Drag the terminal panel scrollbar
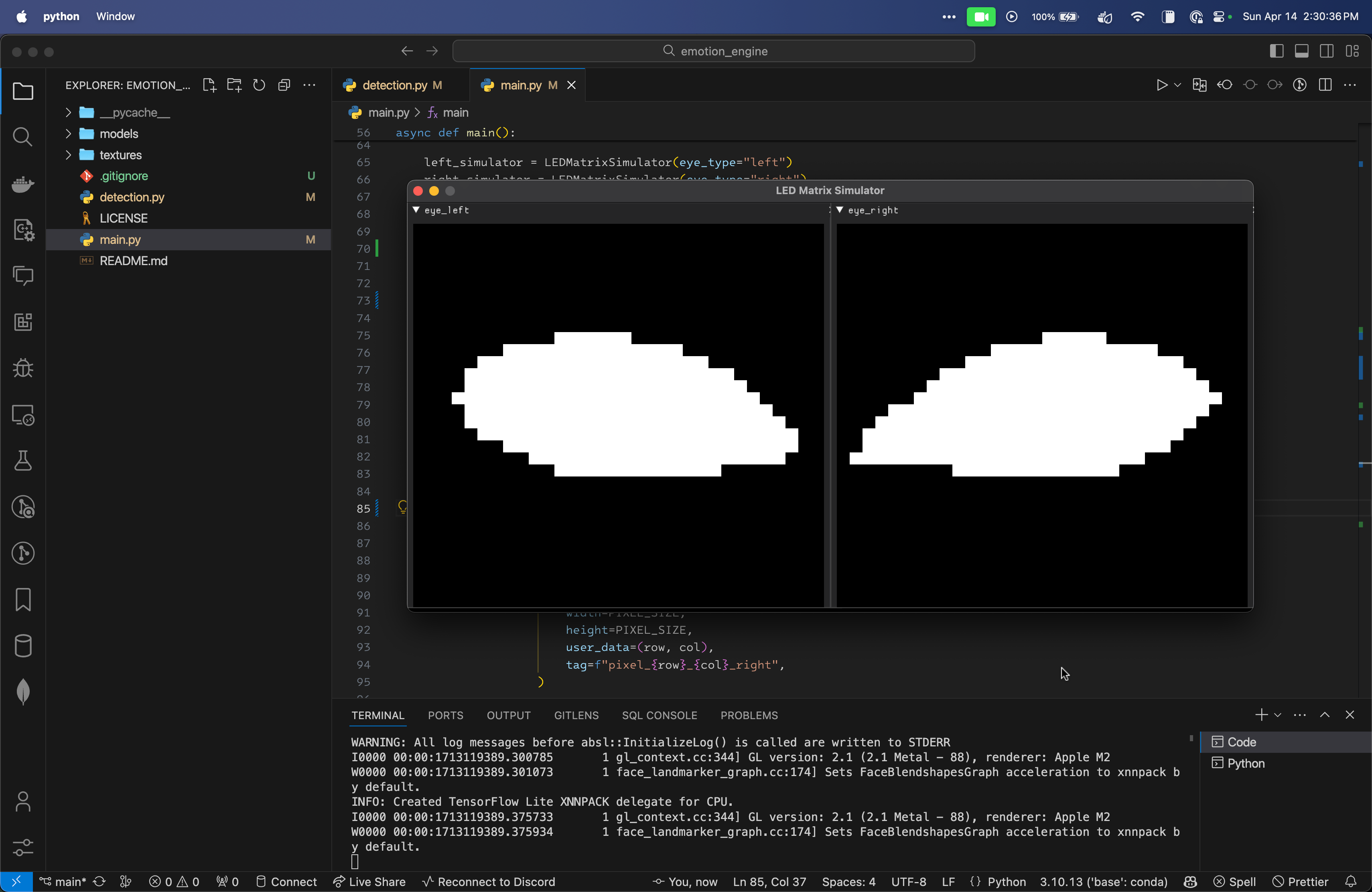1372x892 pixels. click(1191, 741)
